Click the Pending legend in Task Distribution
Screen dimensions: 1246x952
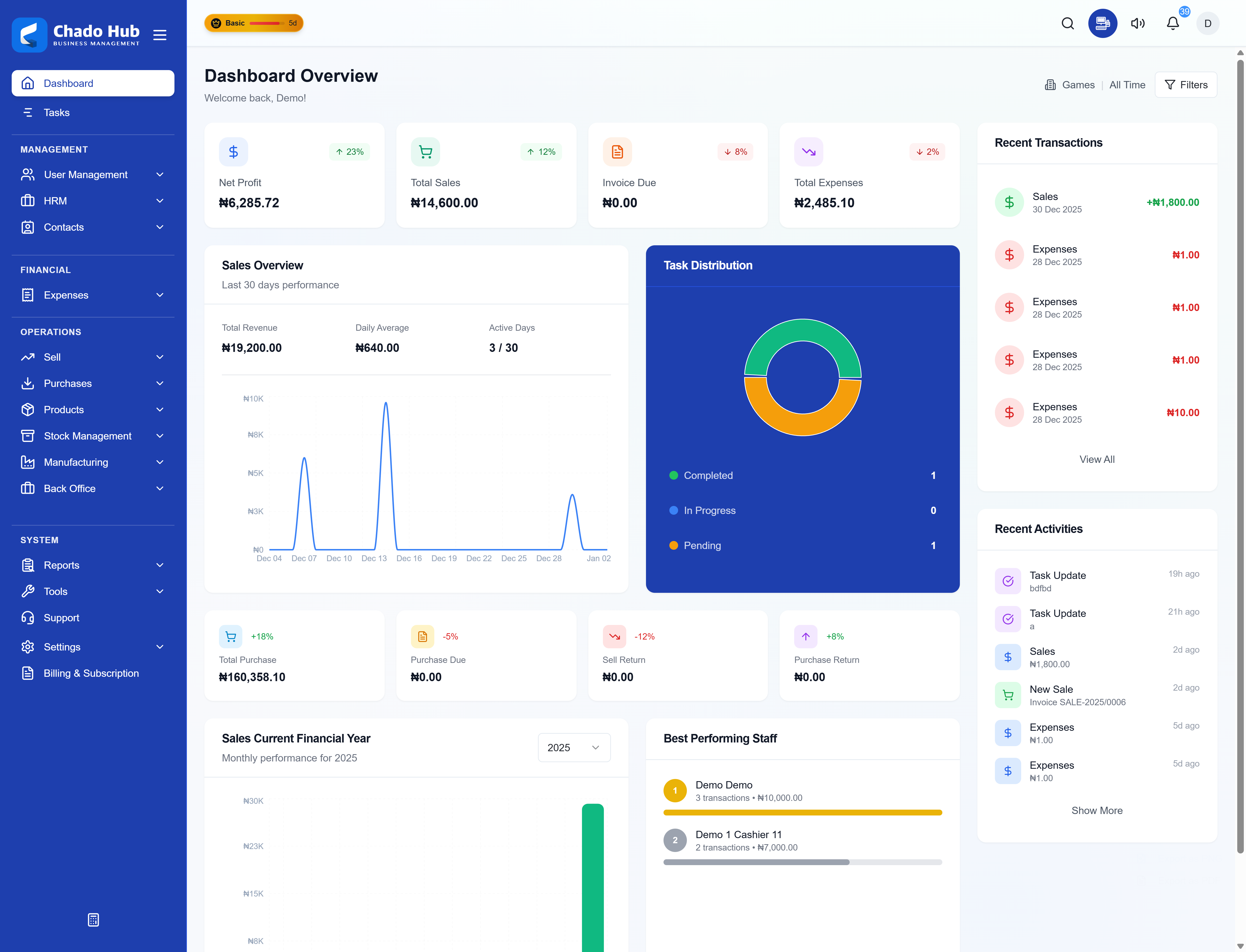tap(703, 545)
